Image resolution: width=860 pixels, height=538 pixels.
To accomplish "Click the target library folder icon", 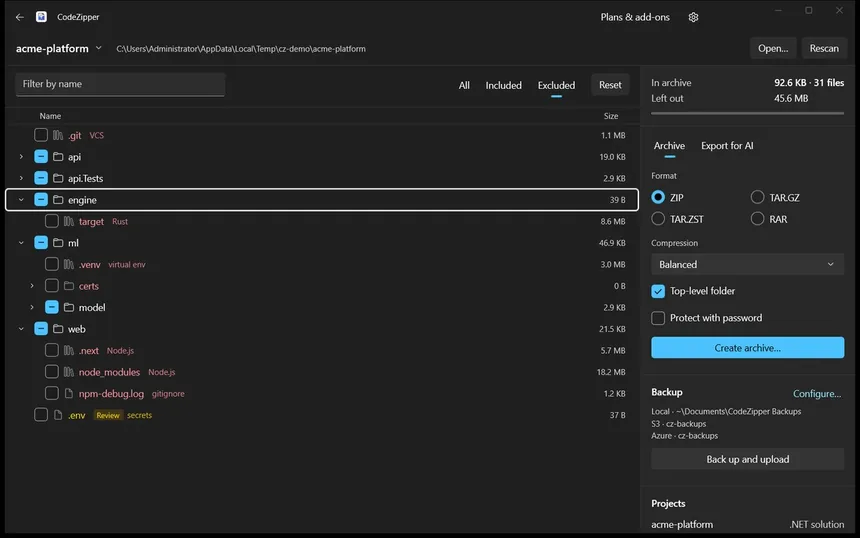I will click(x=69, y=222).
